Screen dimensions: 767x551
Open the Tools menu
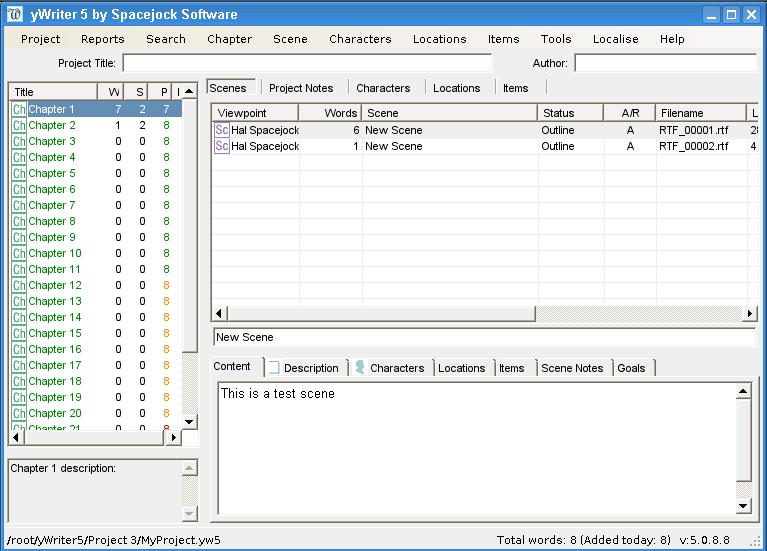click(556, 39)
